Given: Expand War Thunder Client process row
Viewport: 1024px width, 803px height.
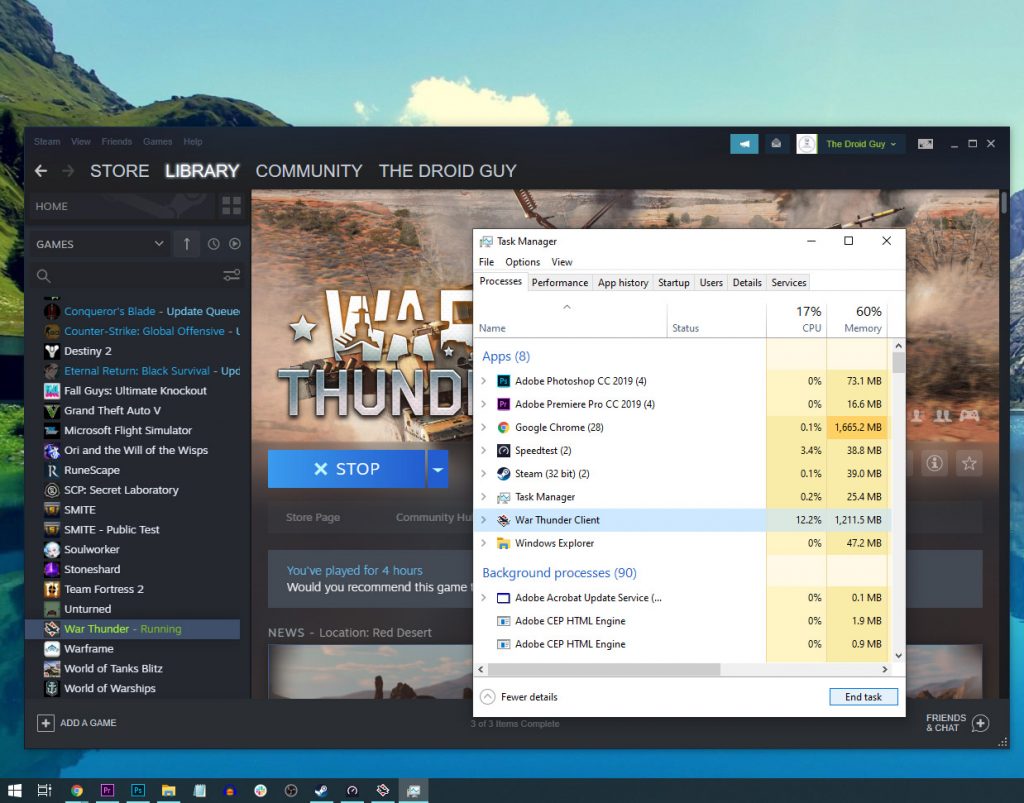Looking at the screenshot, I should point(484,520).
